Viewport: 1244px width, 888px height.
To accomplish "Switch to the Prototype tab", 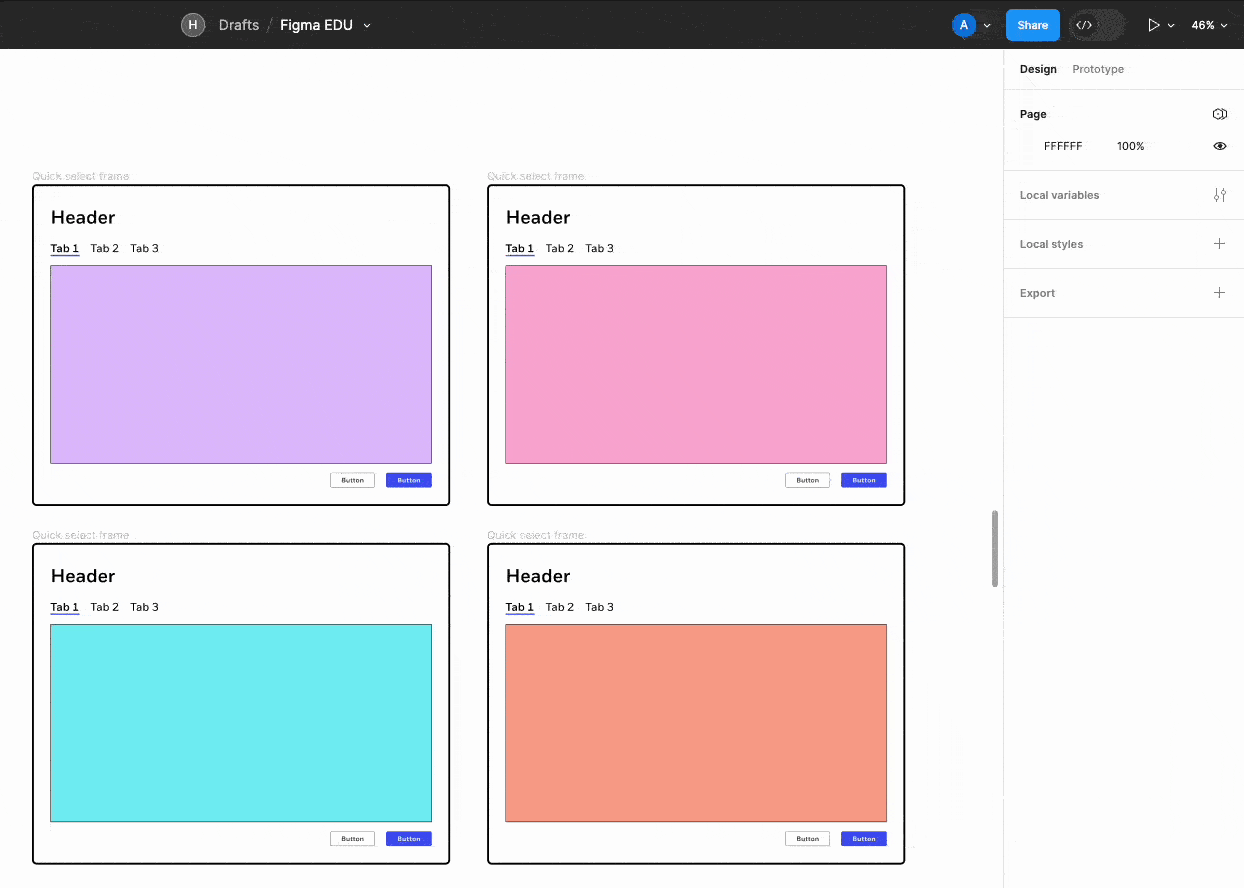I will pos(1097,69).
